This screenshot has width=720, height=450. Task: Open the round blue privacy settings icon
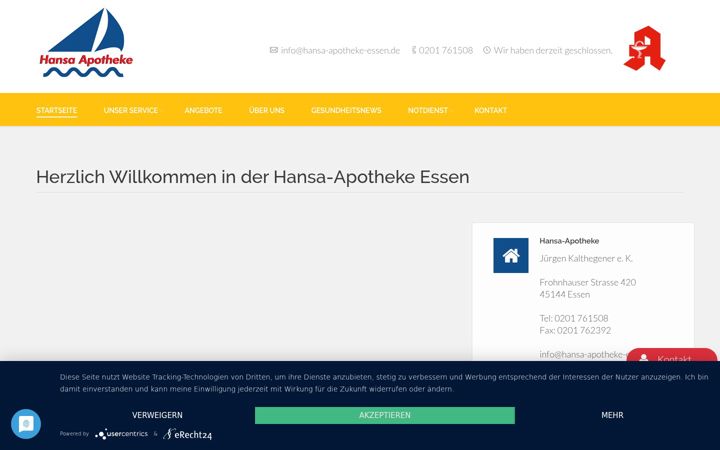click(x=26, y=424)
